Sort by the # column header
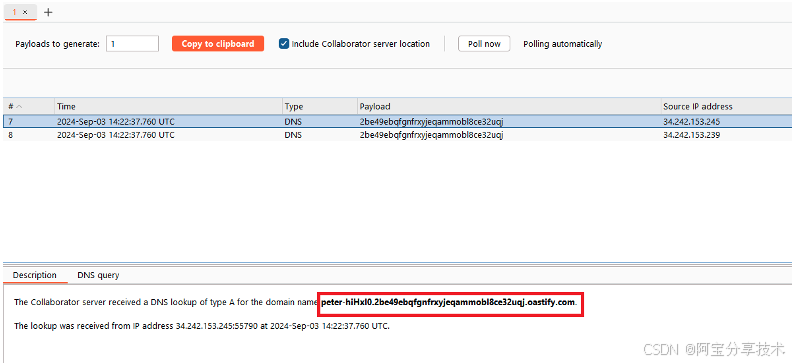The image size is (792, 363). (x=28, y=107)
